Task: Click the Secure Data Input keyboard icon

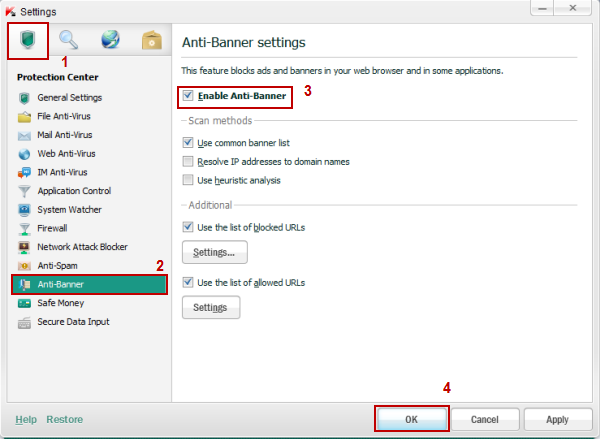Action: click(x=24, y=322)
